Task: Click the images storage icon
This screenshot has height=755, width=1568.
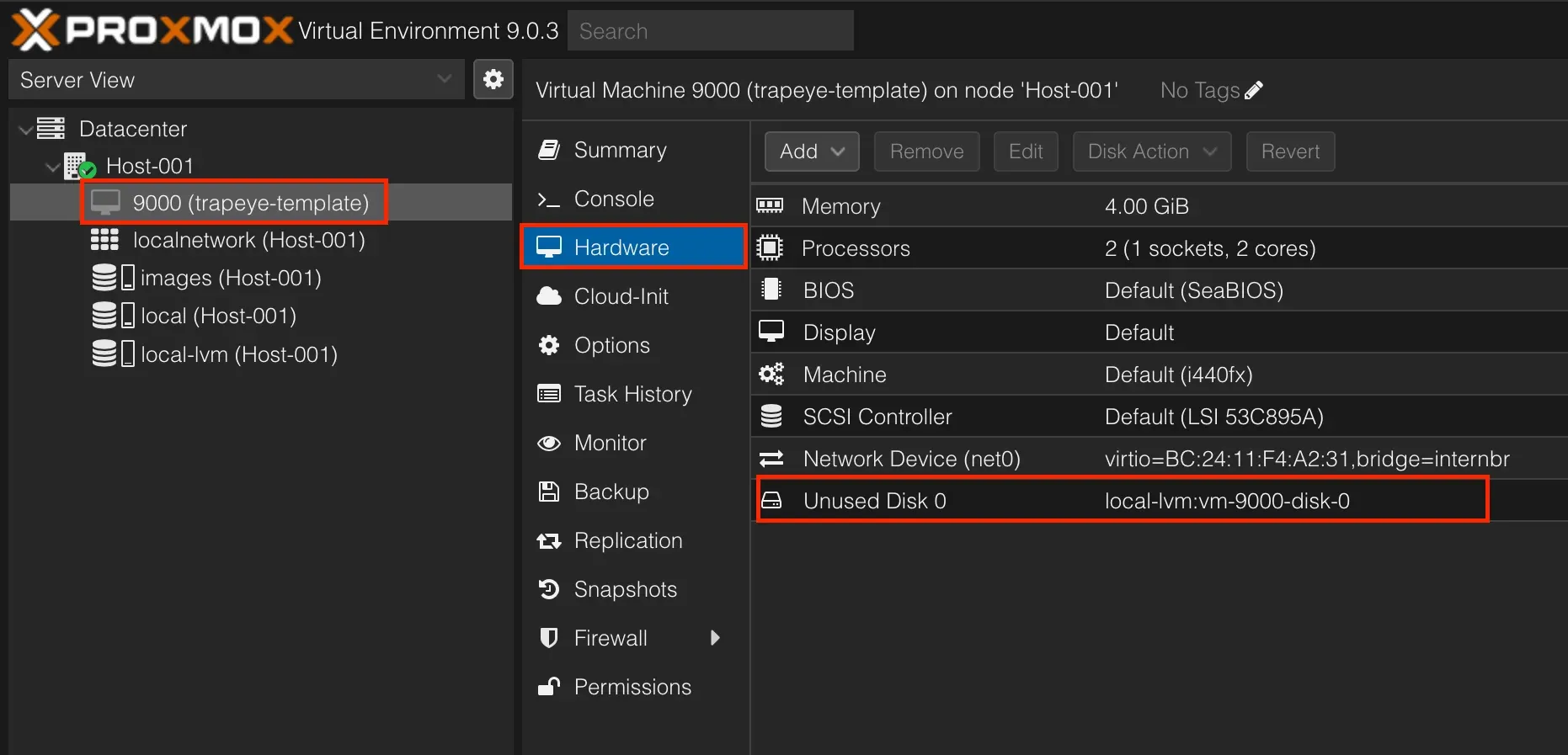Action: pyautogui.click(x=113, y=278)
